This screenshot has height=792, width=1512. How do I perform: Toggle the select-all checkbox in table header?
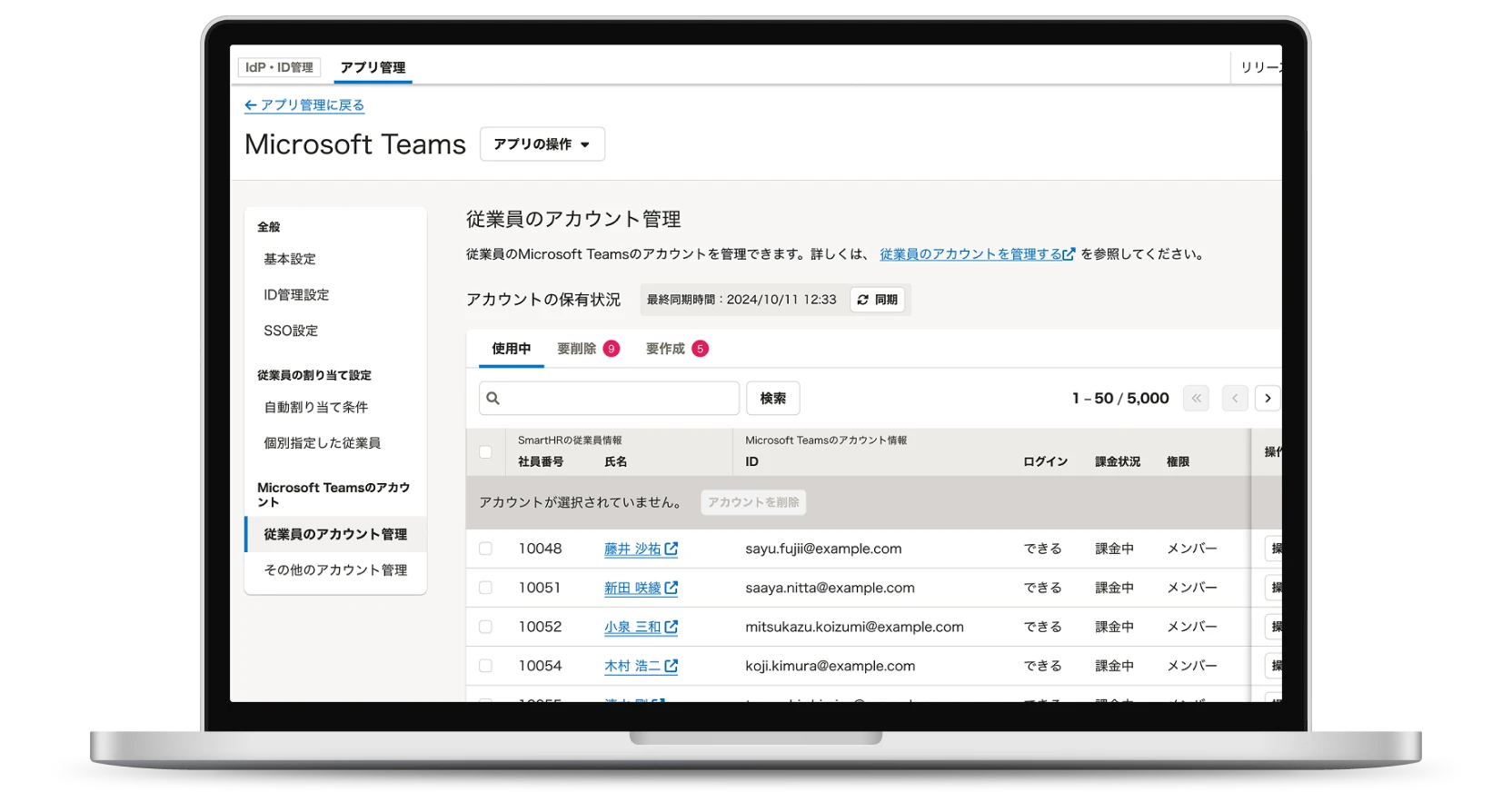[x=485, y=452]
